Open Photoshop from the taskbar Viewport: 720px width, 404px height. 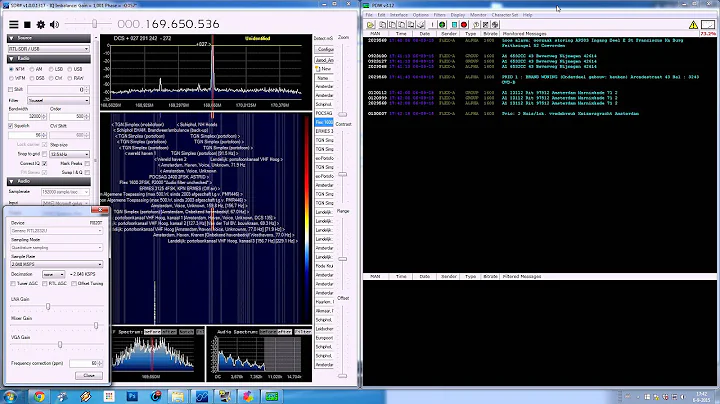tap(132, 396)
